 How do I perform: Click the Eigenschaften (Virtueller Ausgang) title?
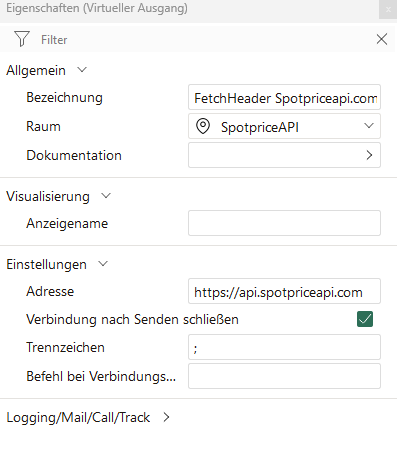pyautogui.click(x=97, y=8)
